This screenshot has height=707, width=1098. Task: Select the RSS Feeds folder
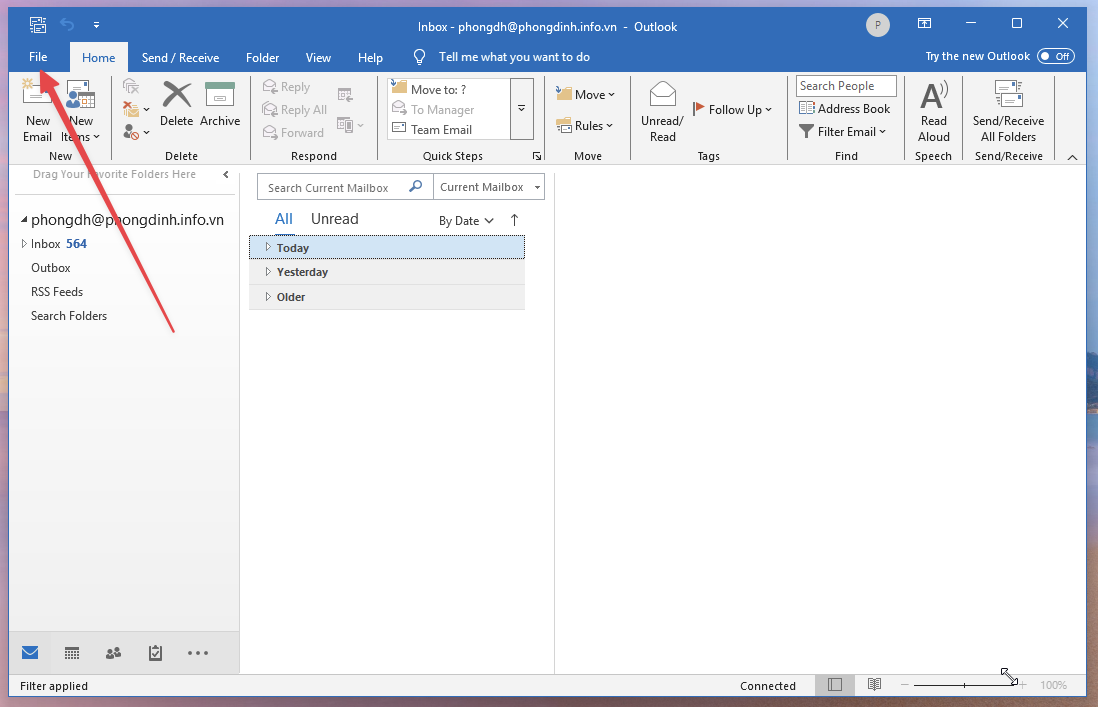[57, 292]
